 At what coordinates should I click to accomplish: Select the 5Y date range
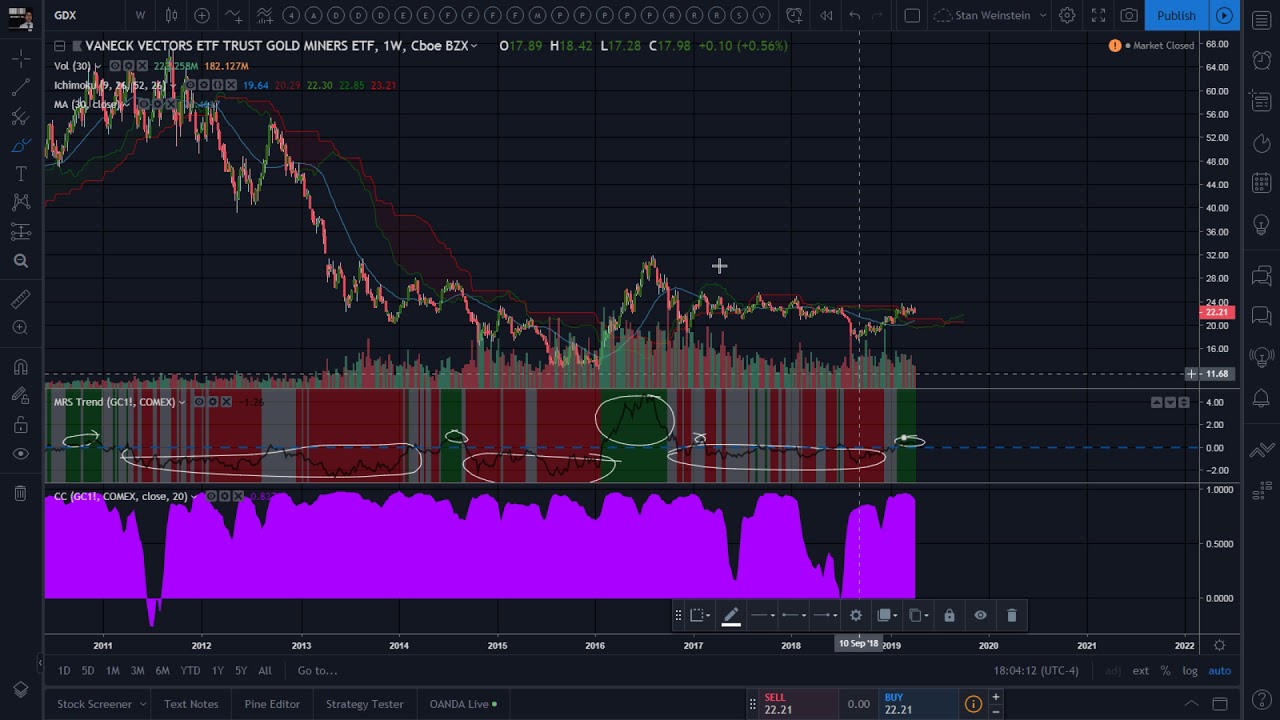coord(241,671)
